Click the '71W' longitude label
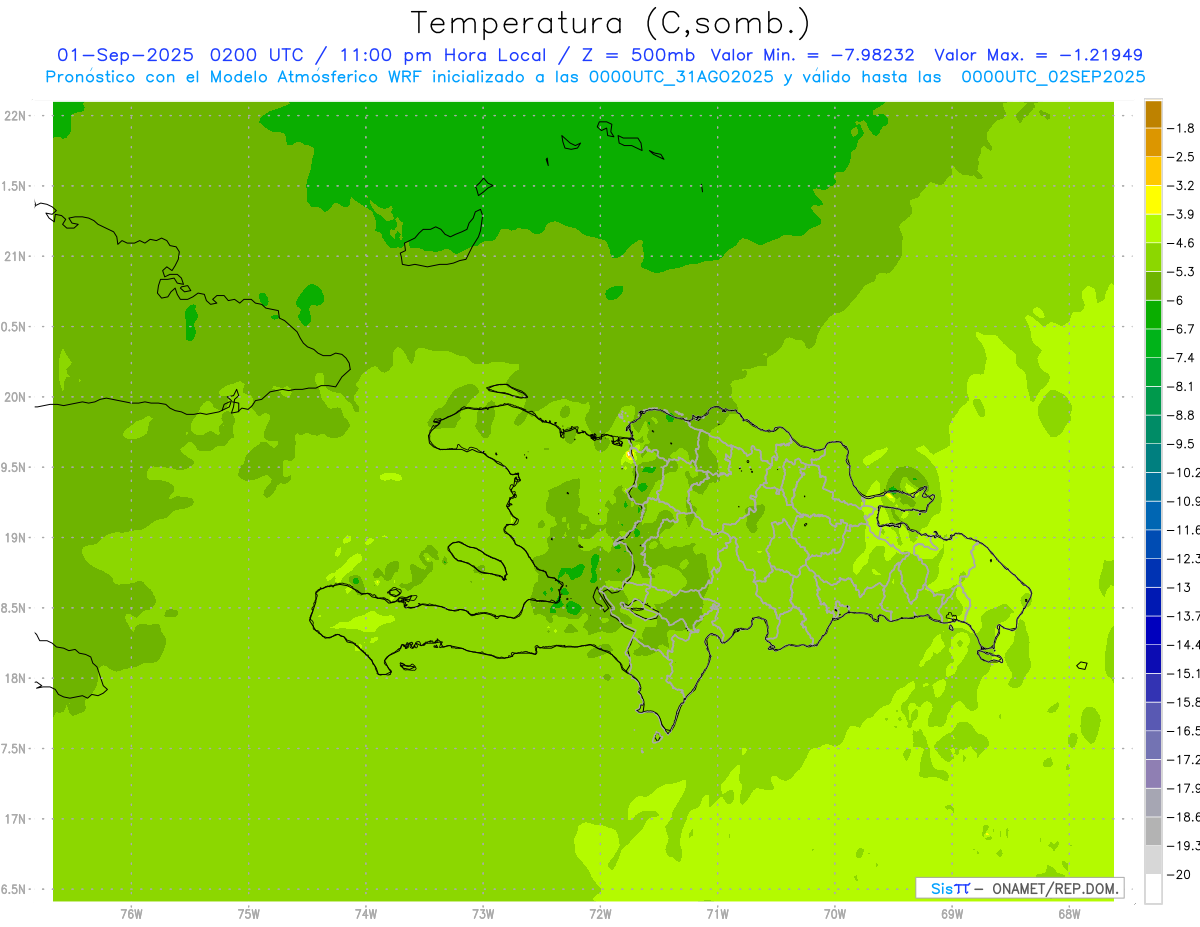Image resolution: width=1200 pixels, height=927 pixels. click(717, 914)
